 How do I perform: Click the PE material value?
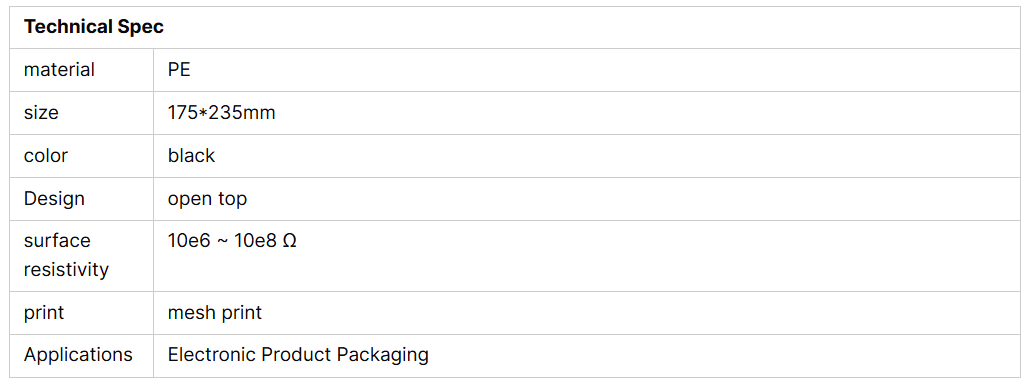pyautogui.click(x=179, y=69)
